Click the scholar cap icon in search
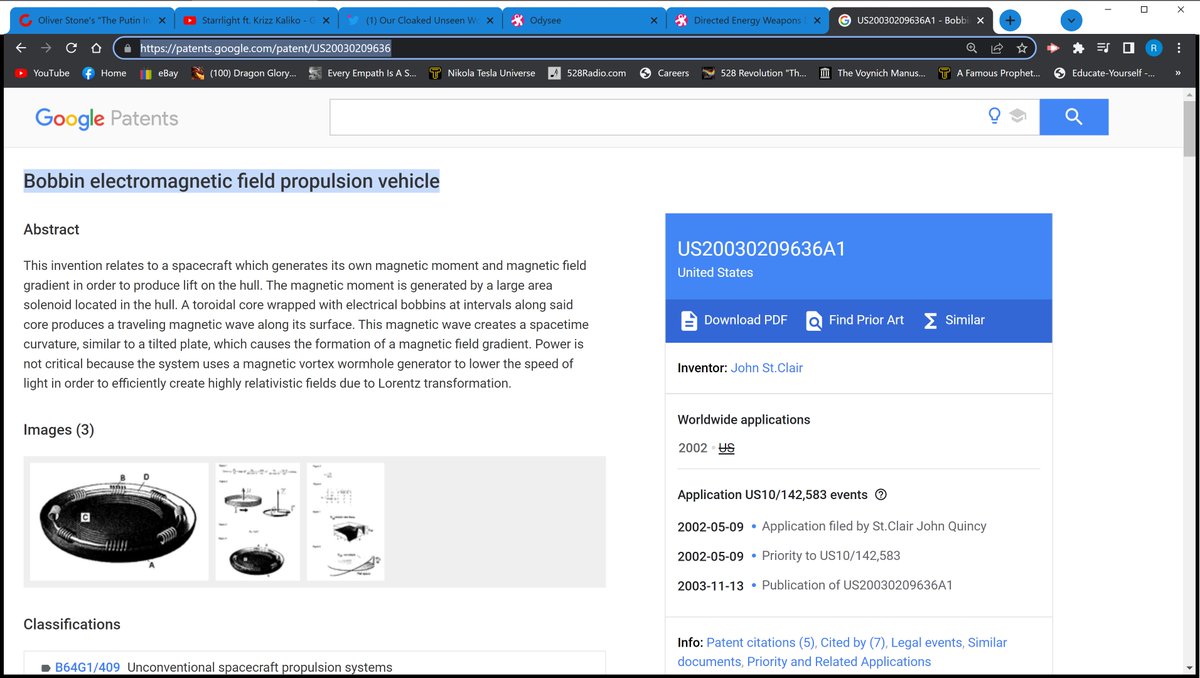Image resolution: width=1200 pixels, height=678 pixels. [1018, 117]
